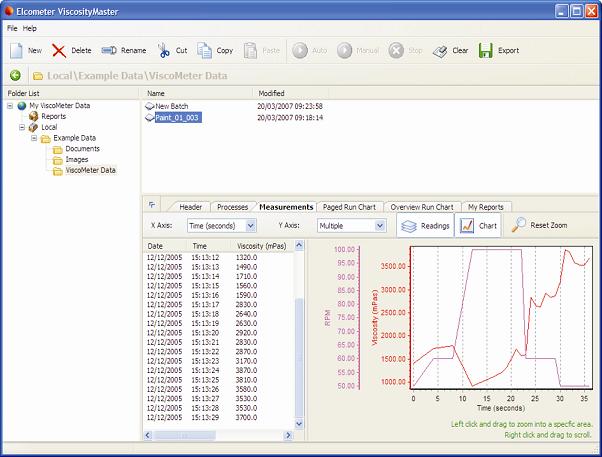Click the Manual measurement icon
The width and height of the screenshot is (602, 457).
point(344,50)
